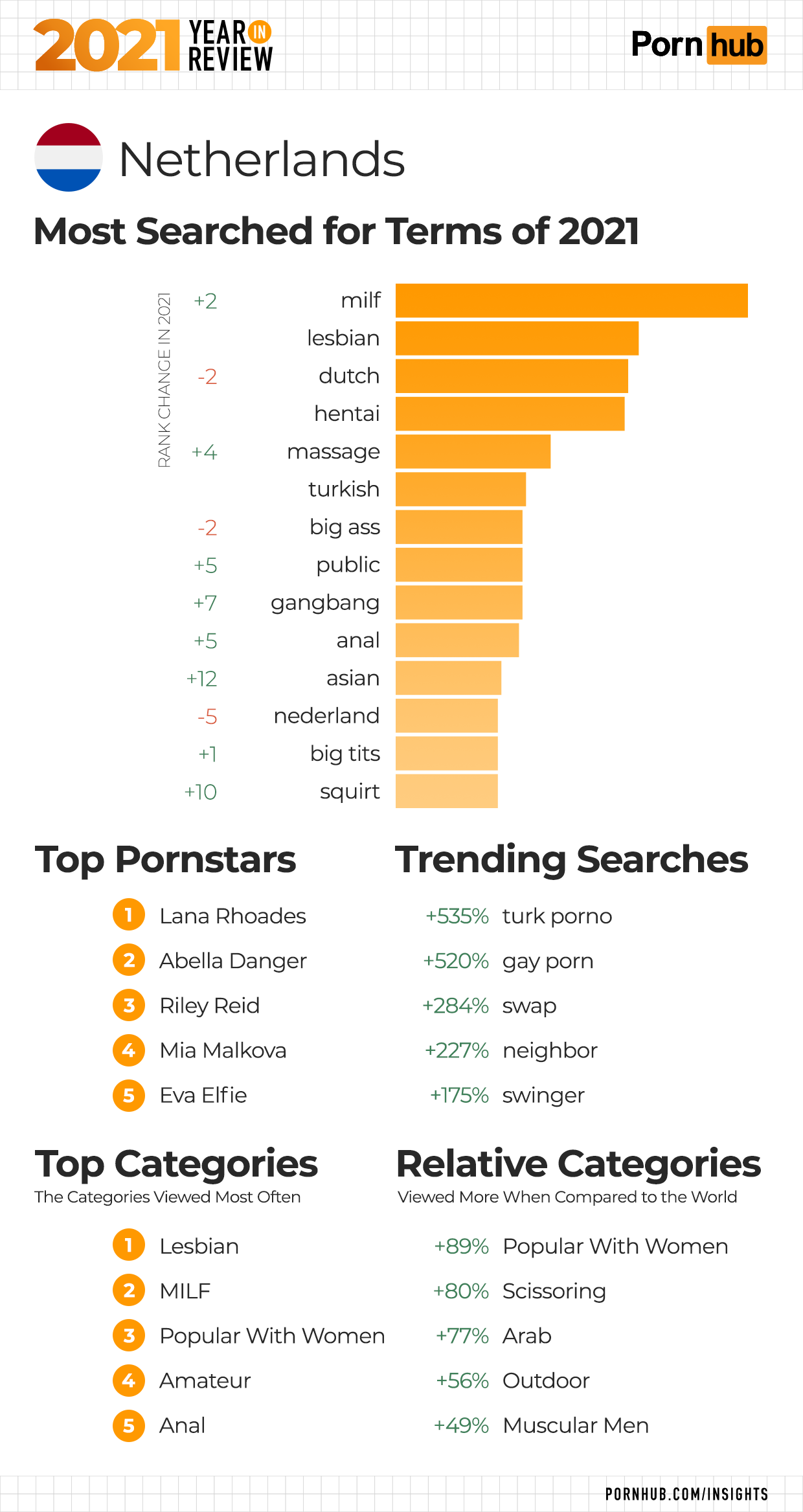Viewport: 803px width, 1512px height.
Task: Click the number 4 badge beside Amateur
Action: pos(129,1380)
